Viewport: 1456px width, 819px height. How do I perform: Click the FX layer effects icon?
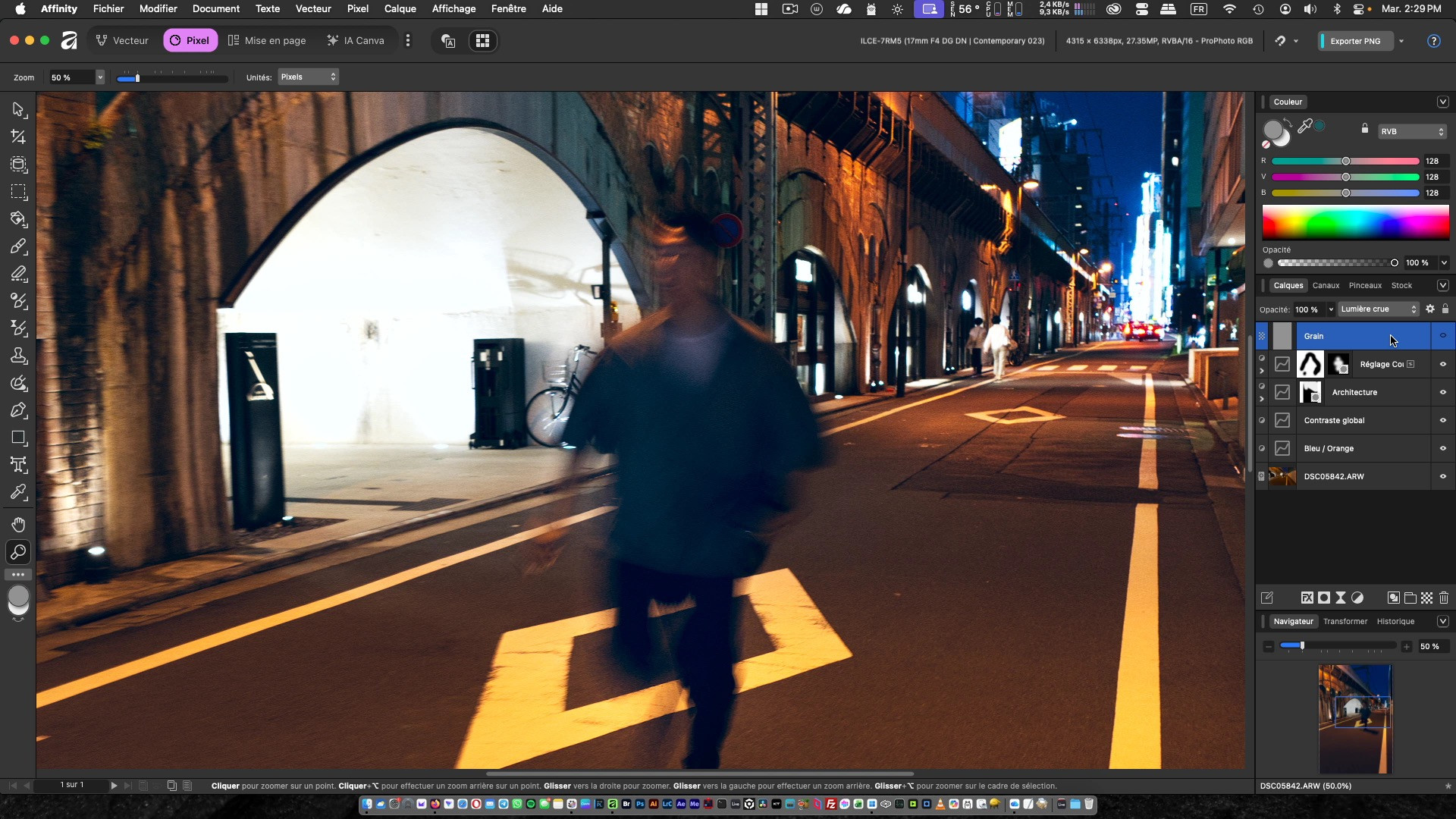[1307, 598]
